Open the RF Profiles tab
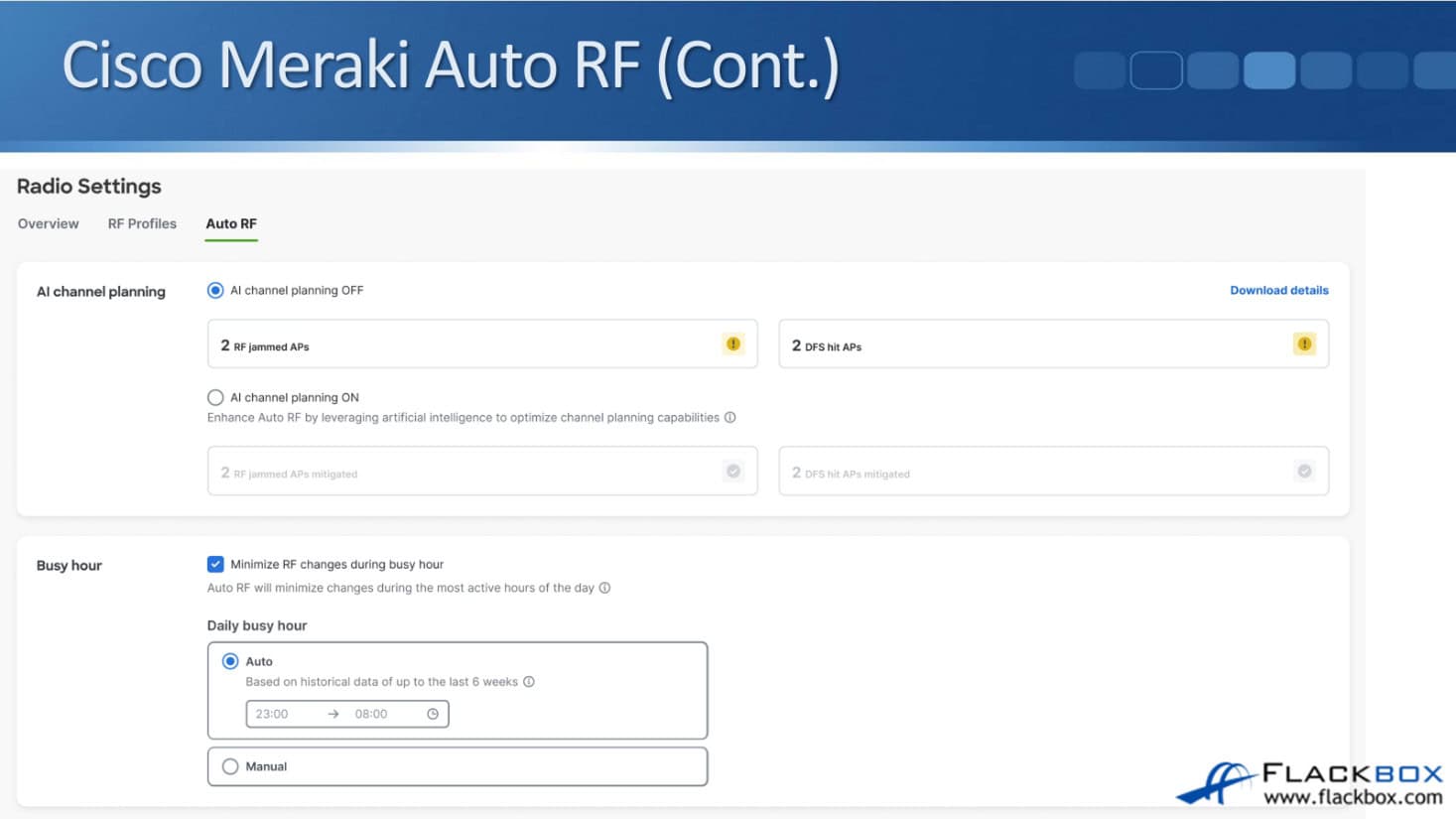The image size is (1456, 819). 142,224
